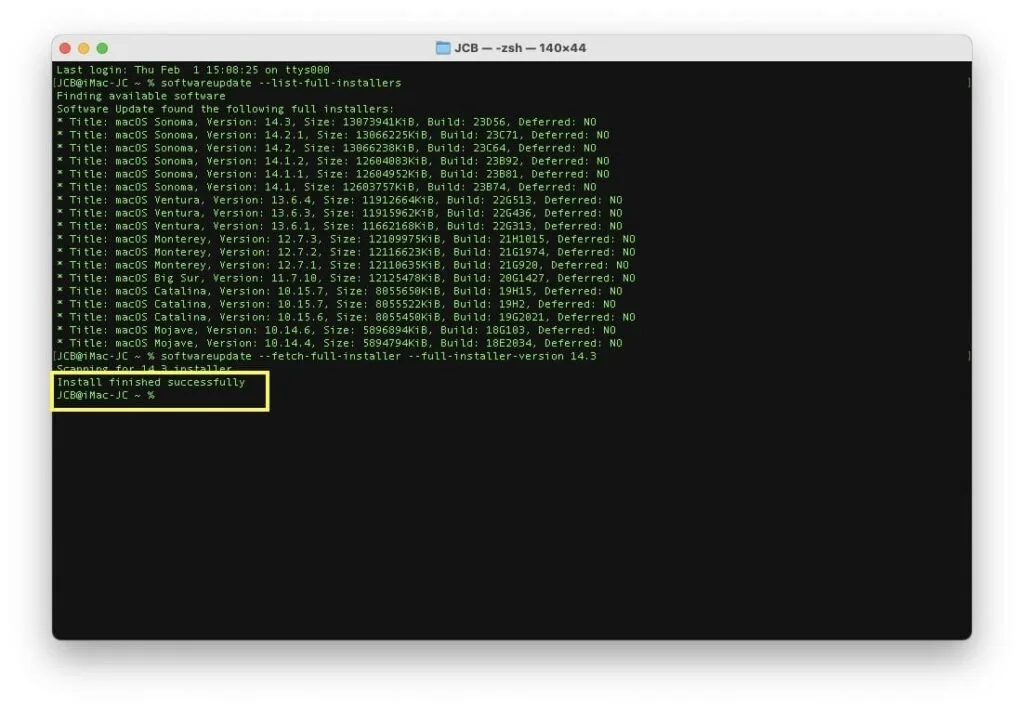Click the macOS Sonoma Version 14.1.2 row
Screen dimensions: 1024x709
(333, 161)
